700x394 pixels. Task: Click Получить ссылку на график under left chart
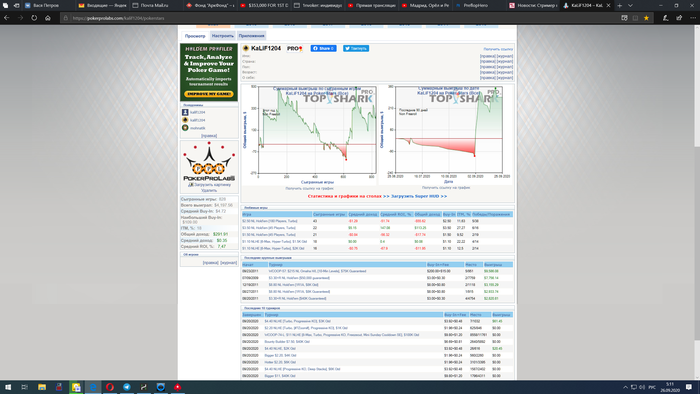[309, 188]
